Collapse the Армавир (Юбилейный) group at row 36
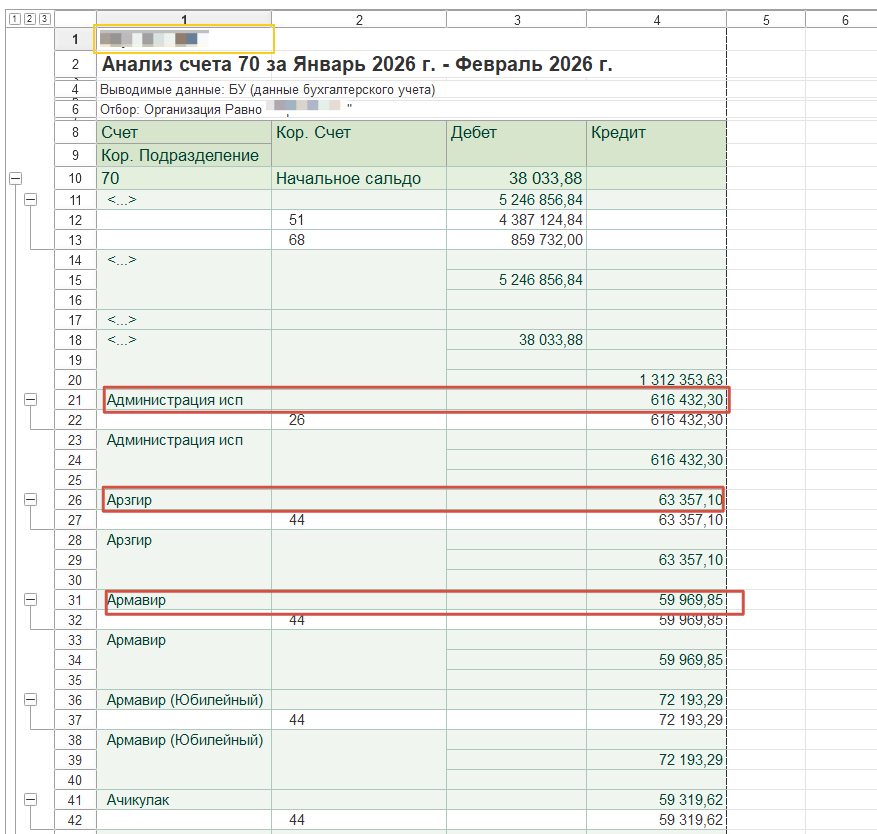This screenshot has width=877, height=834. 31,700
